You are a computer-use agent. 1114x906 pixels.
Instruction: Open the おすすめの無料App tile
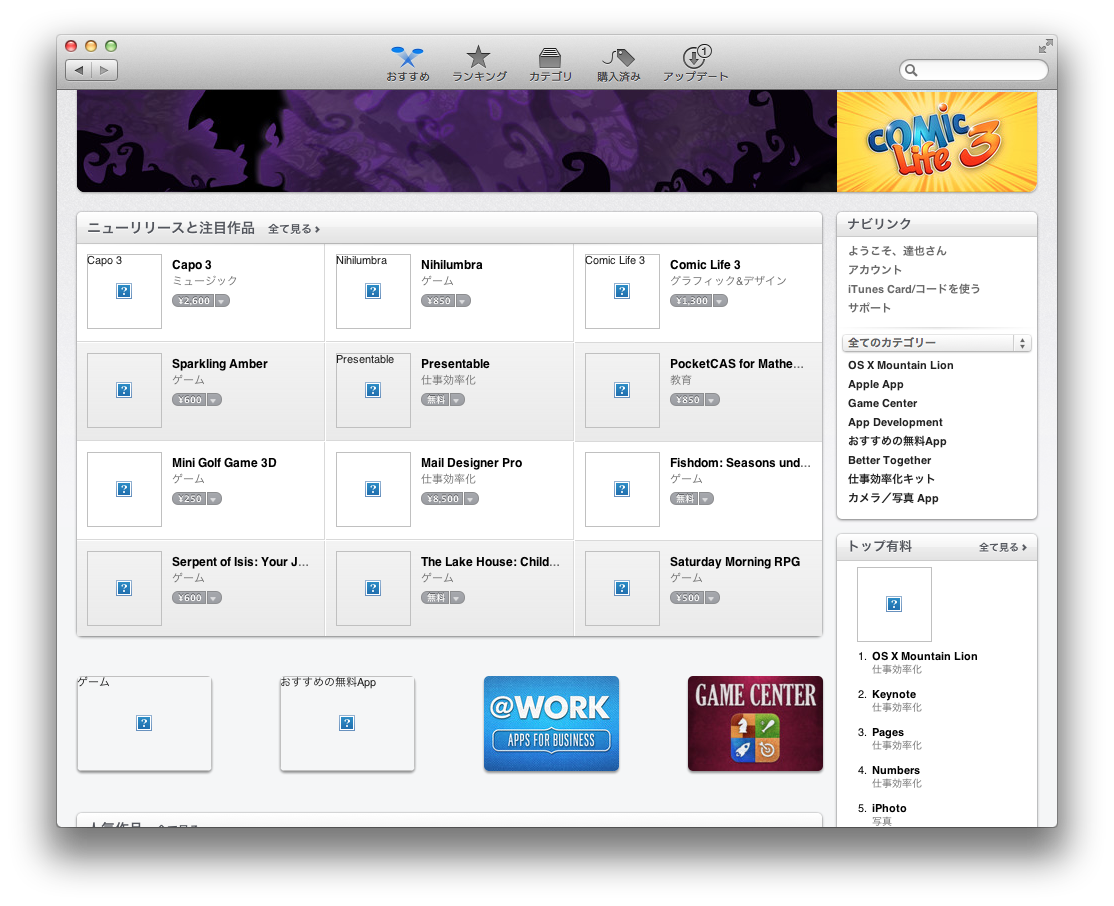pyautogui.click(x=347, y=723)
